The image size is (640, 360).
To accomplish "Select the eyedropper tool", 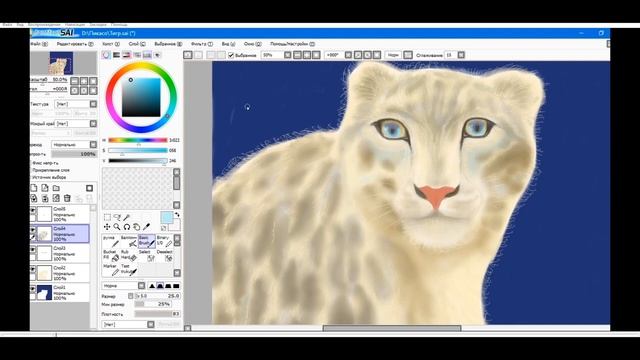I will tap(147, 227).
